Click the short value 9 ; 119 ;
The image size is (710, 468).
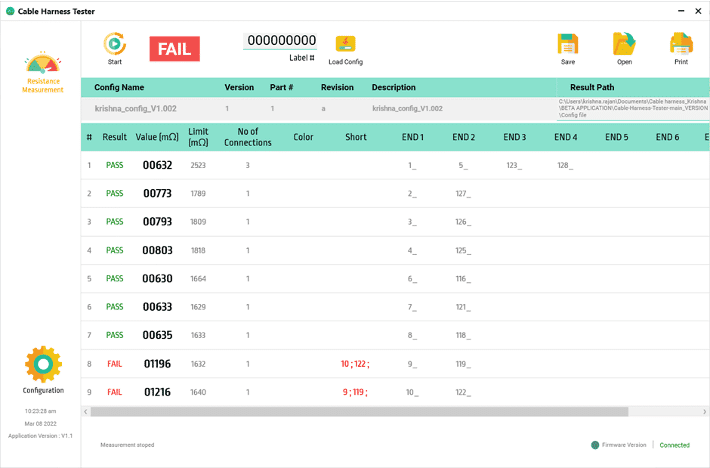tap(355, 392)
